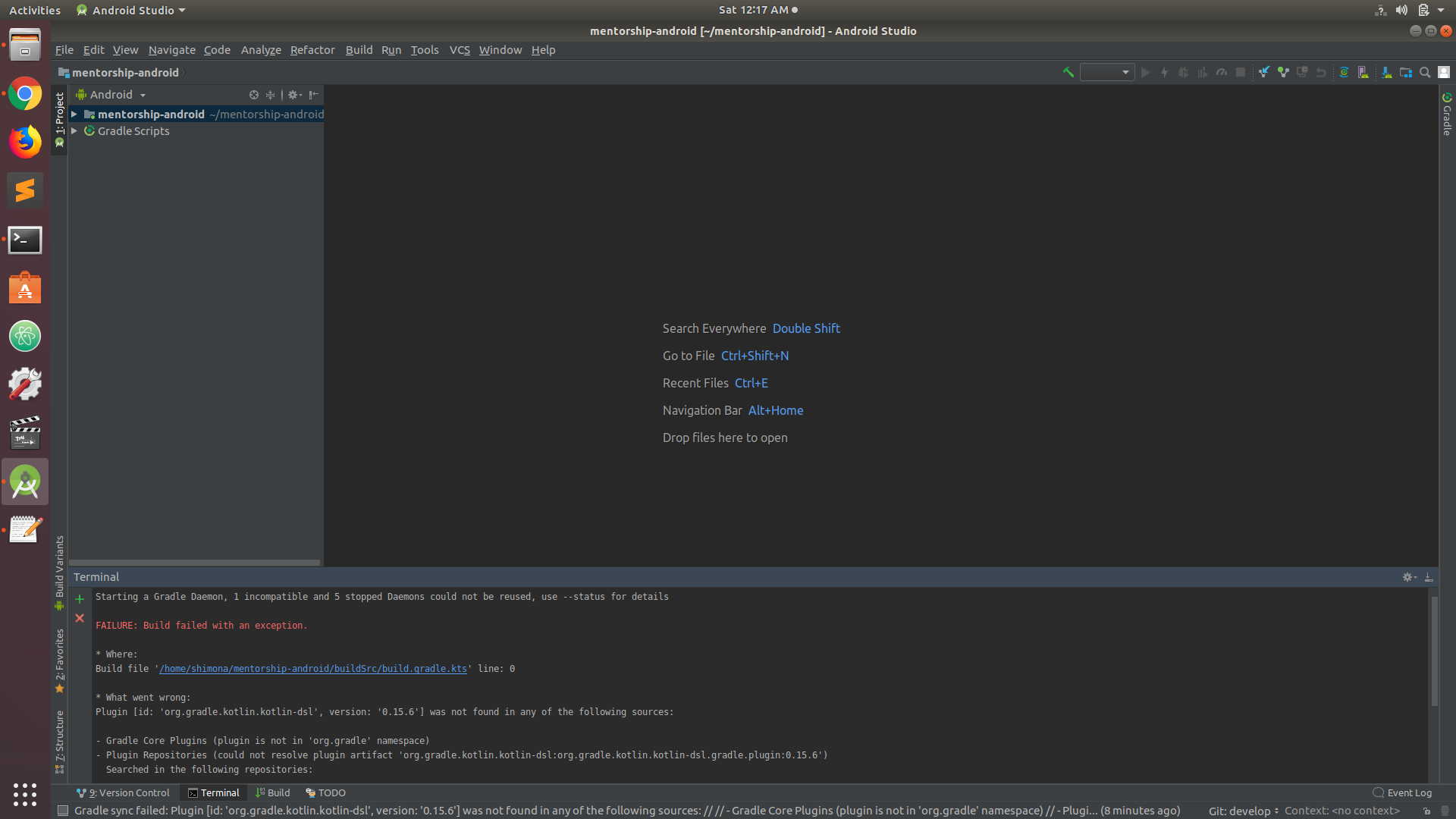Screen dimensions: 1456x819
Task: Open Firefox from the dock
Action: [25, 142]
